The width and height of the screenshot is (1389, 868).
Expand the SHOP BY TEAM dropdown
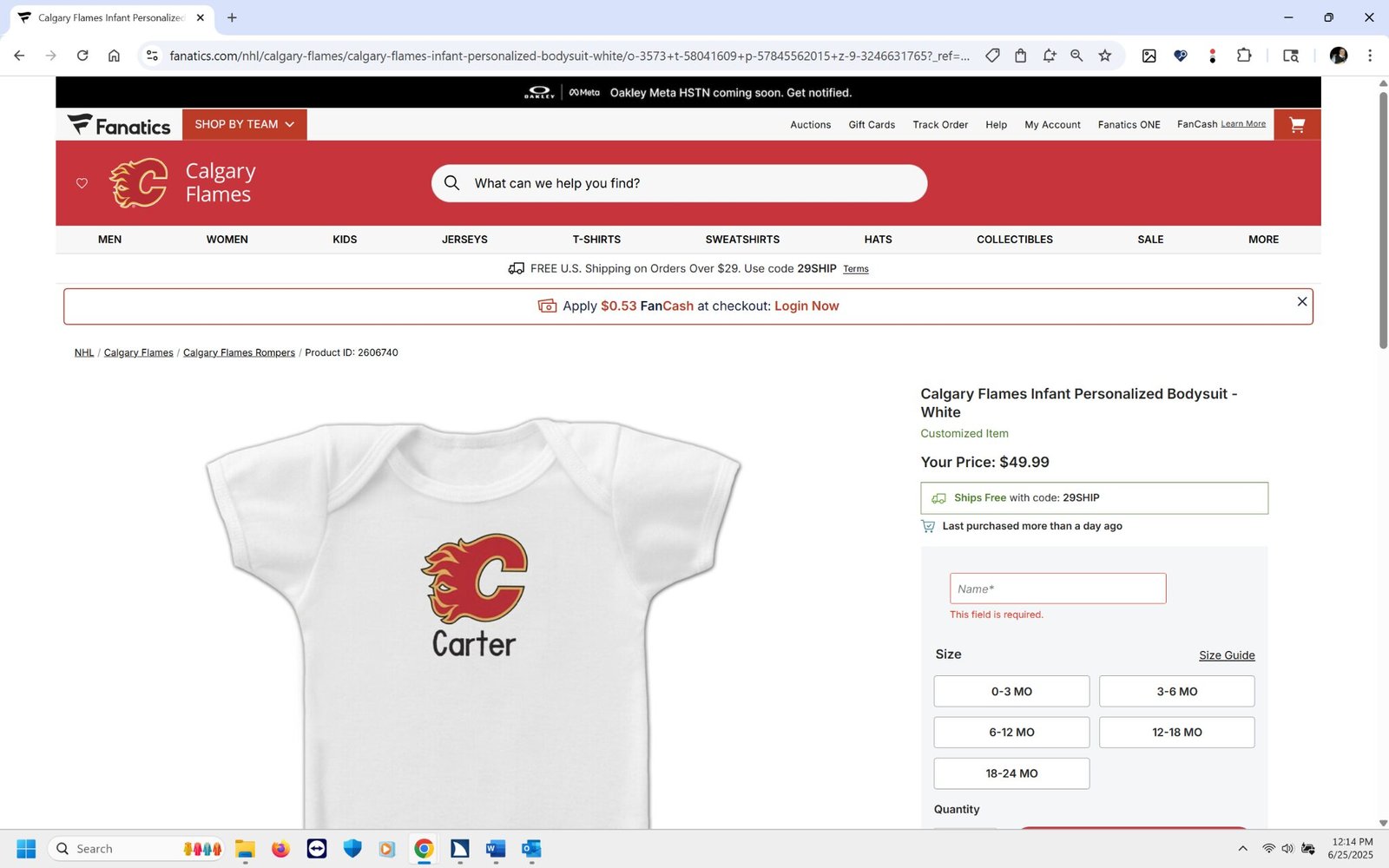click(245, 125)
